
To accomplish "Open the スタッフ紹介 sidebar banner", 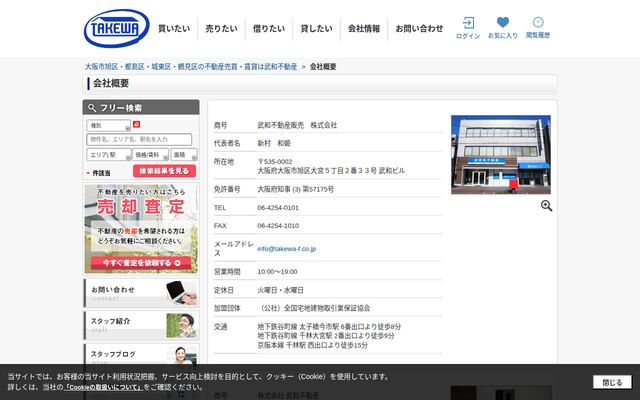I will click(x=141, y=325).
